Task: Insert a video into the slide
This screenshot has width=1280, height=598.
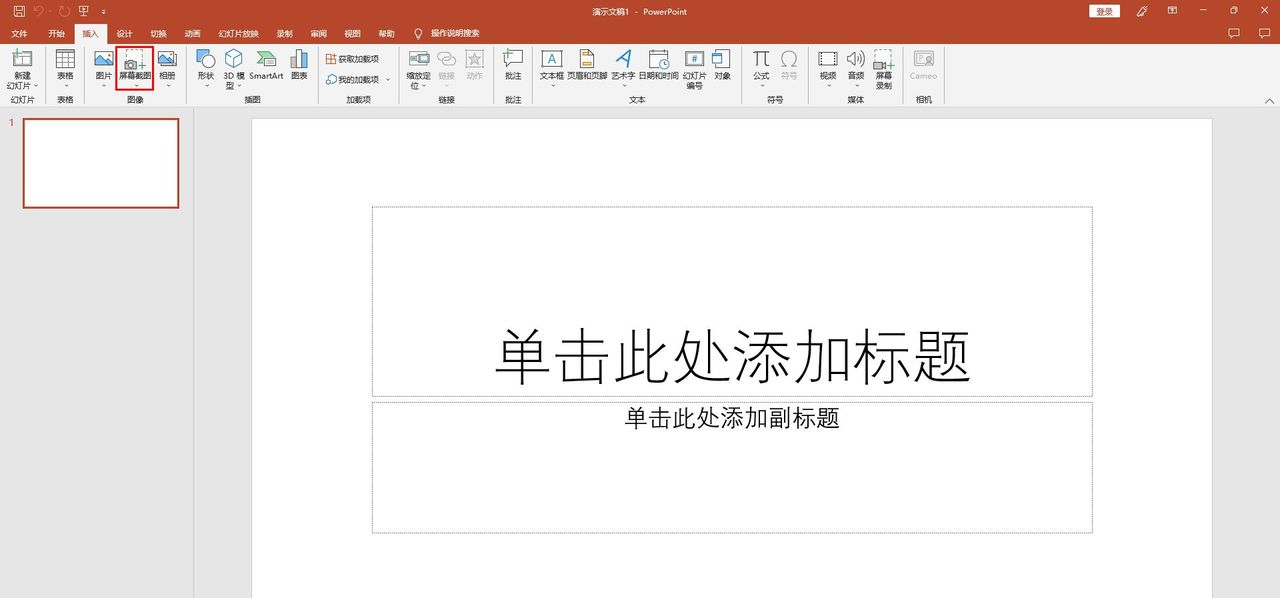Action: pos(826,70)
